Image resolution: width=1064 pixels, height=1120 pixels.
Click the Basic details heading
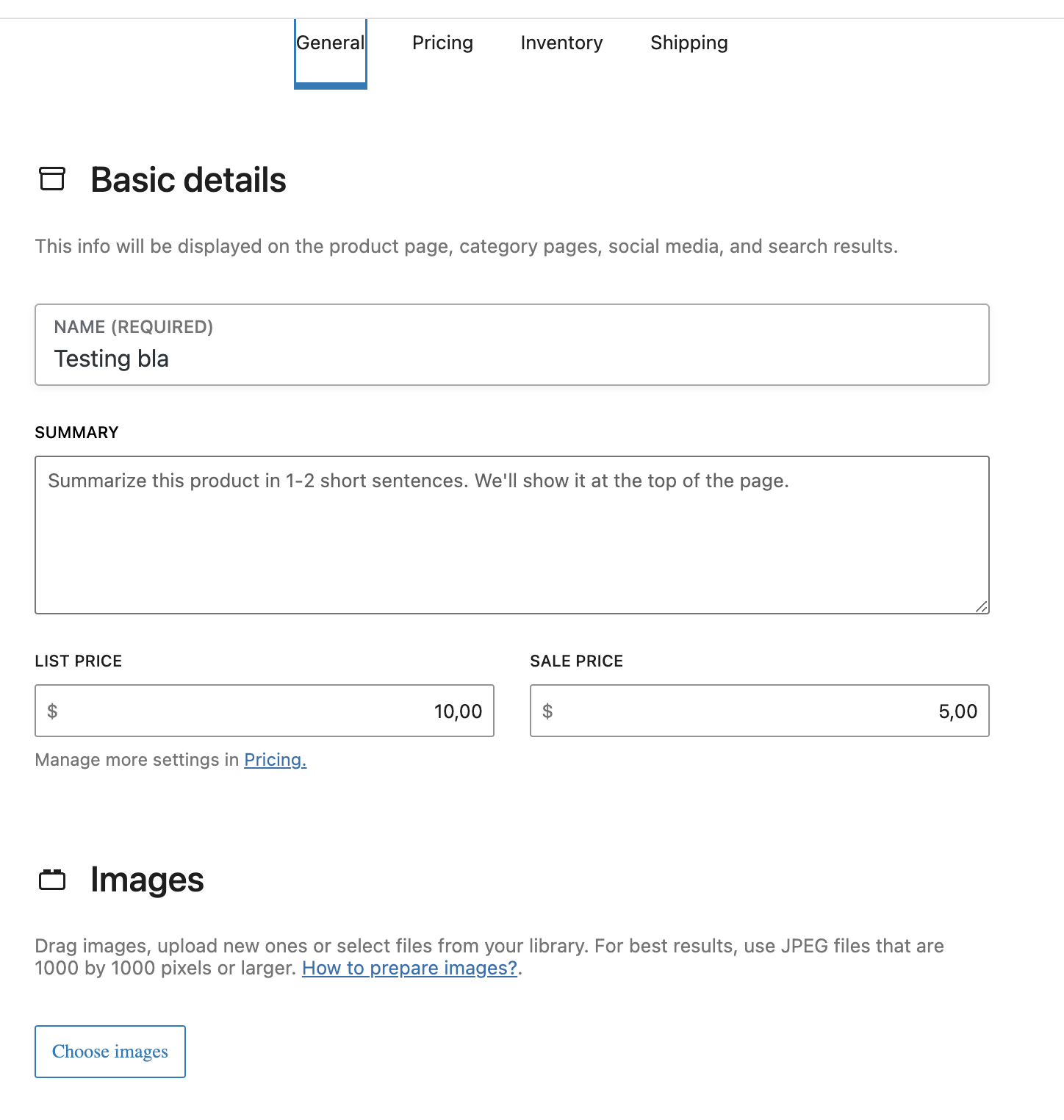pyautogui.click(x=188, y=179)
